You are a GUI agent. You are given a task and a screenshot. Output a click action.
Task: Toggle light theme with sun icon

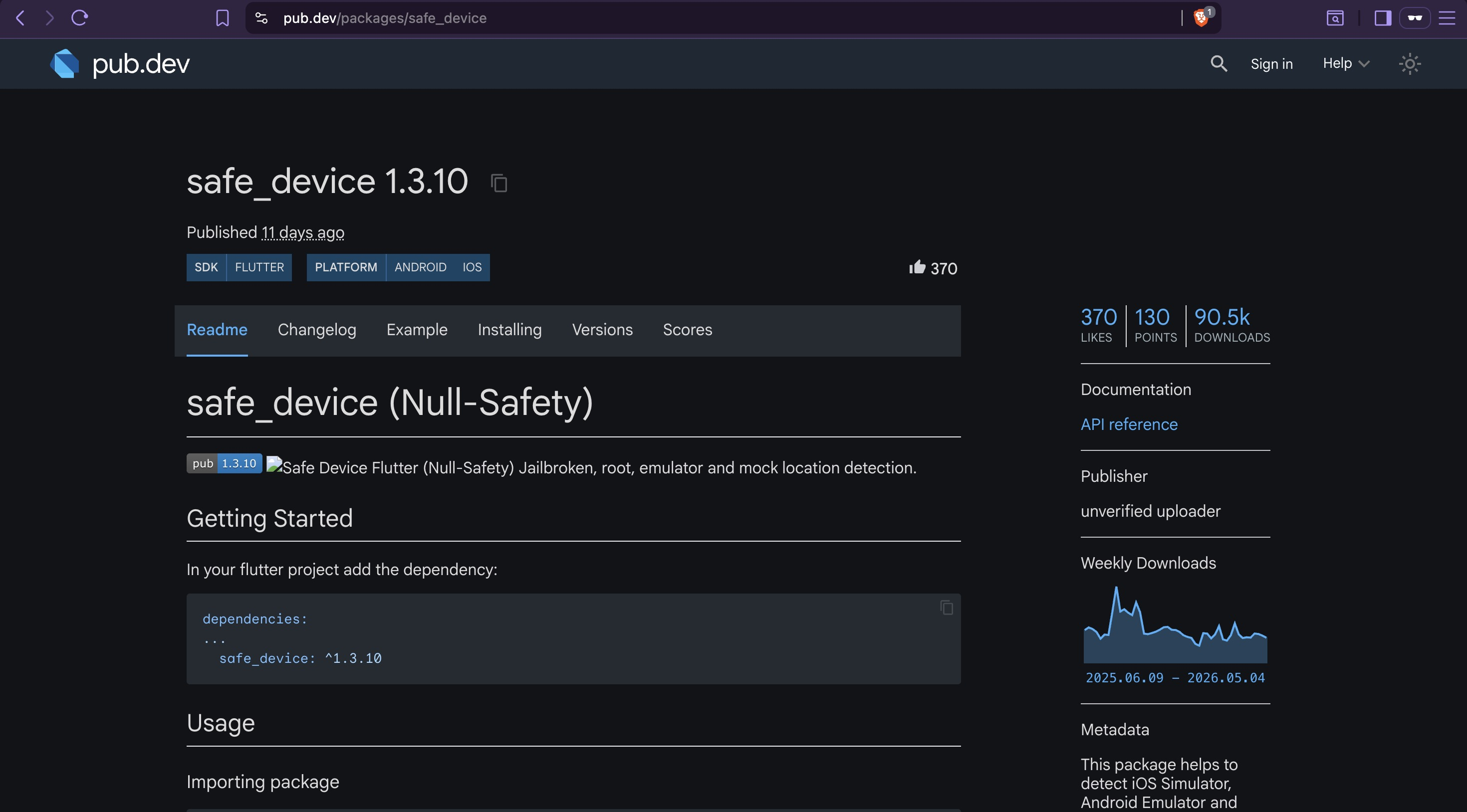click(1410, 63)
